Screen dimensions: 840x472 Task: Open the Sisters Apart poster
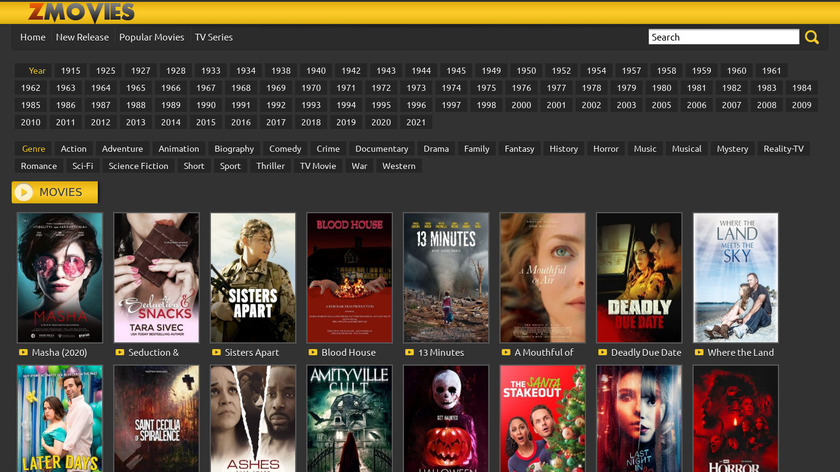click(253, 278)
